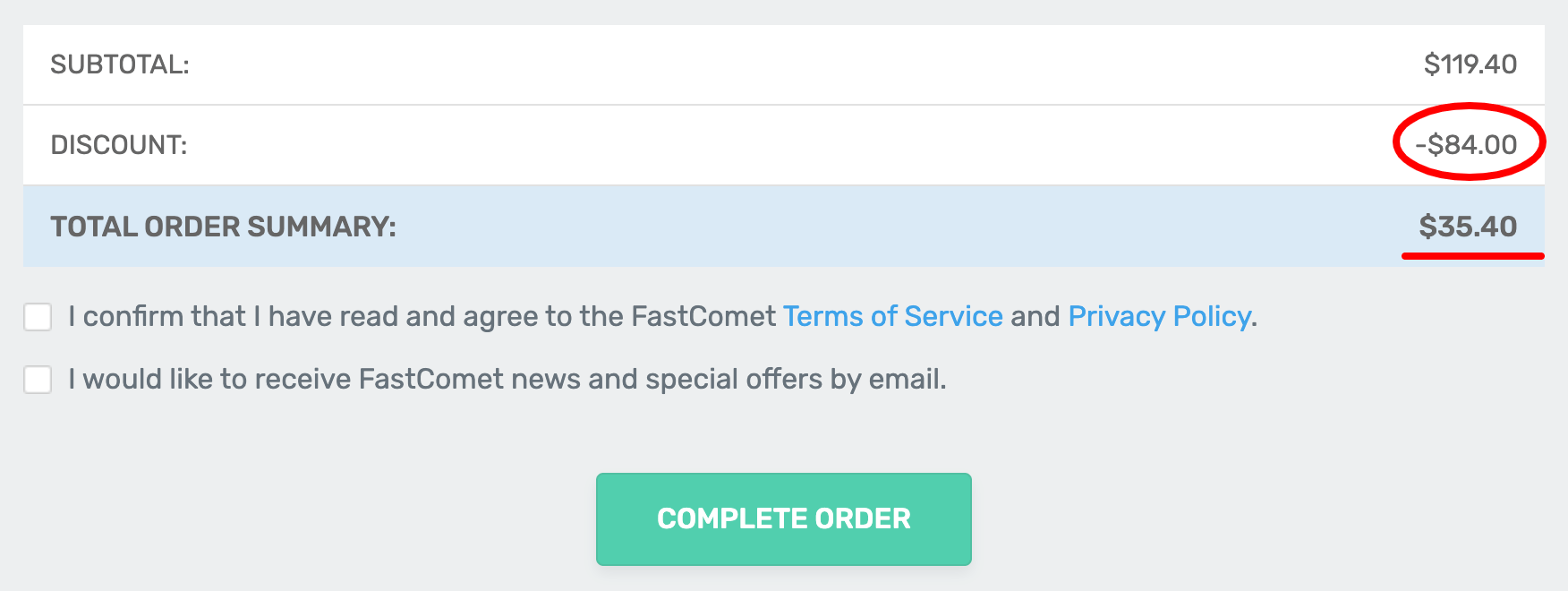Select the circled -$84.00 discount amount
This screenshot has height=591, width=1568.
point(1468,143)
